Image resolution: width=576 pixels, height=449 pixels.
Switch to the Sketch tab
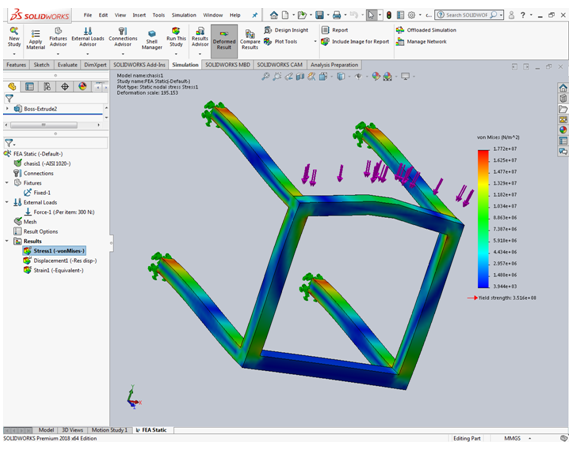42,65
